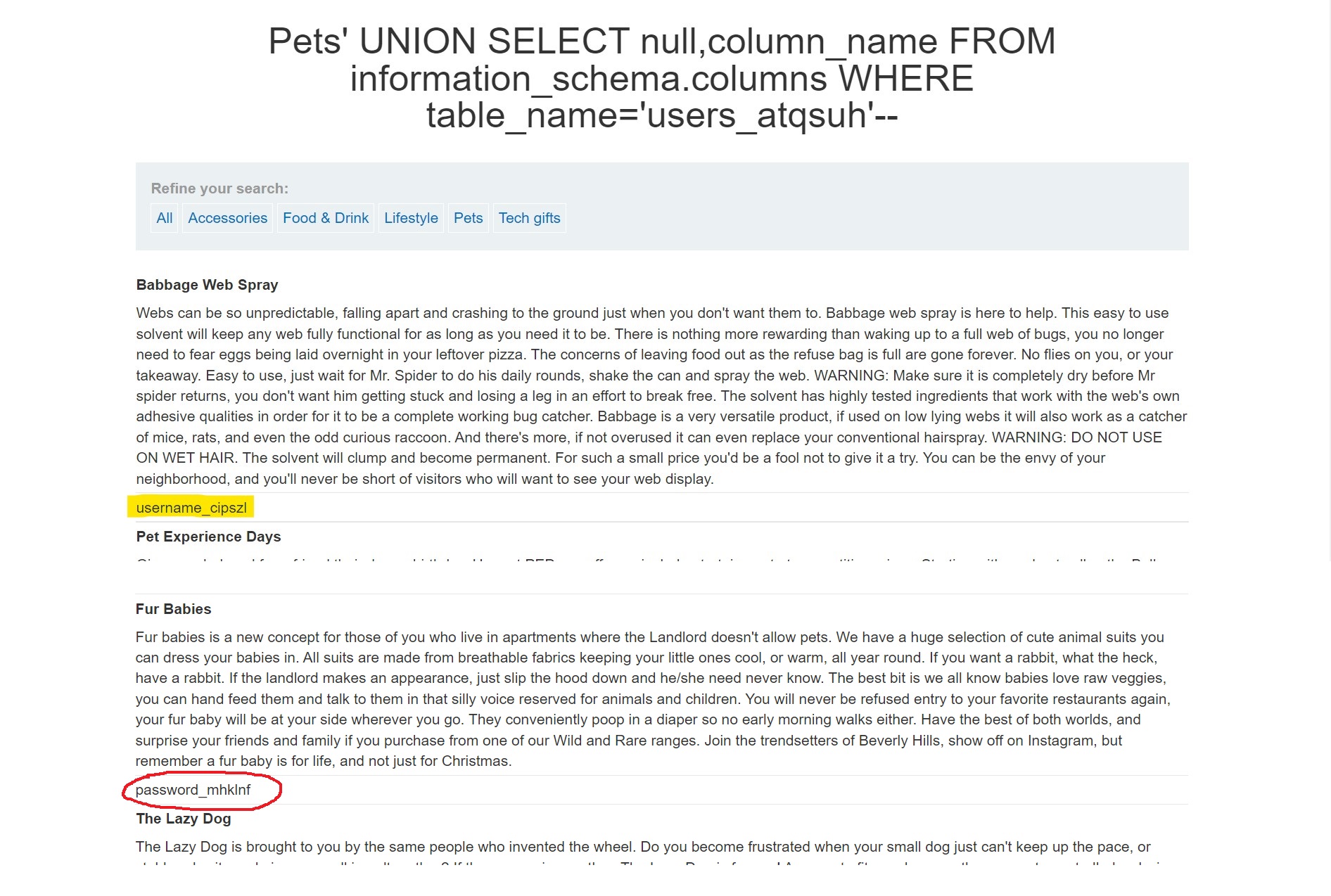Select the Accessories filter link

click(227, 218)
